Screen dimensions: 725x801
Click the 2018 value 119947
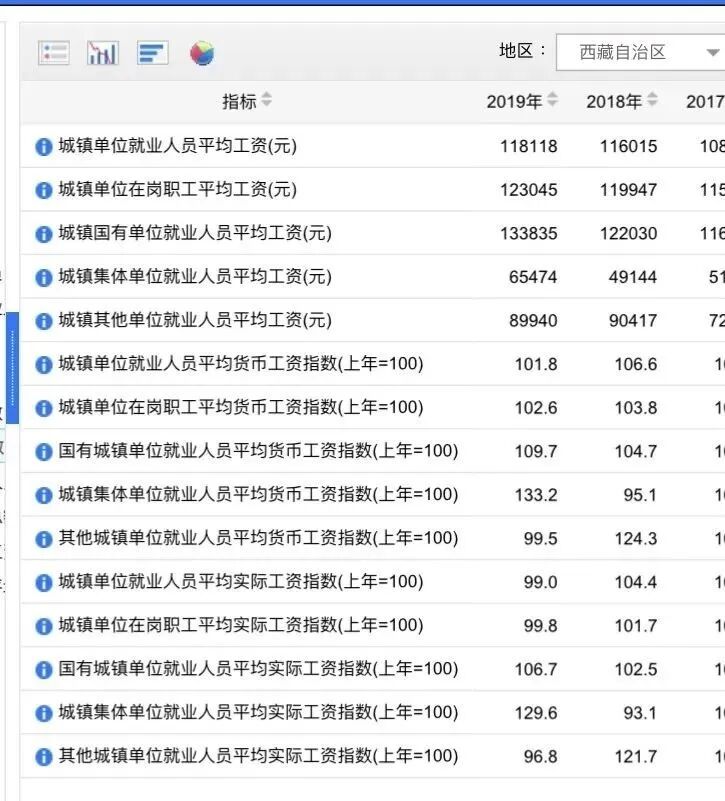[628, 190]
